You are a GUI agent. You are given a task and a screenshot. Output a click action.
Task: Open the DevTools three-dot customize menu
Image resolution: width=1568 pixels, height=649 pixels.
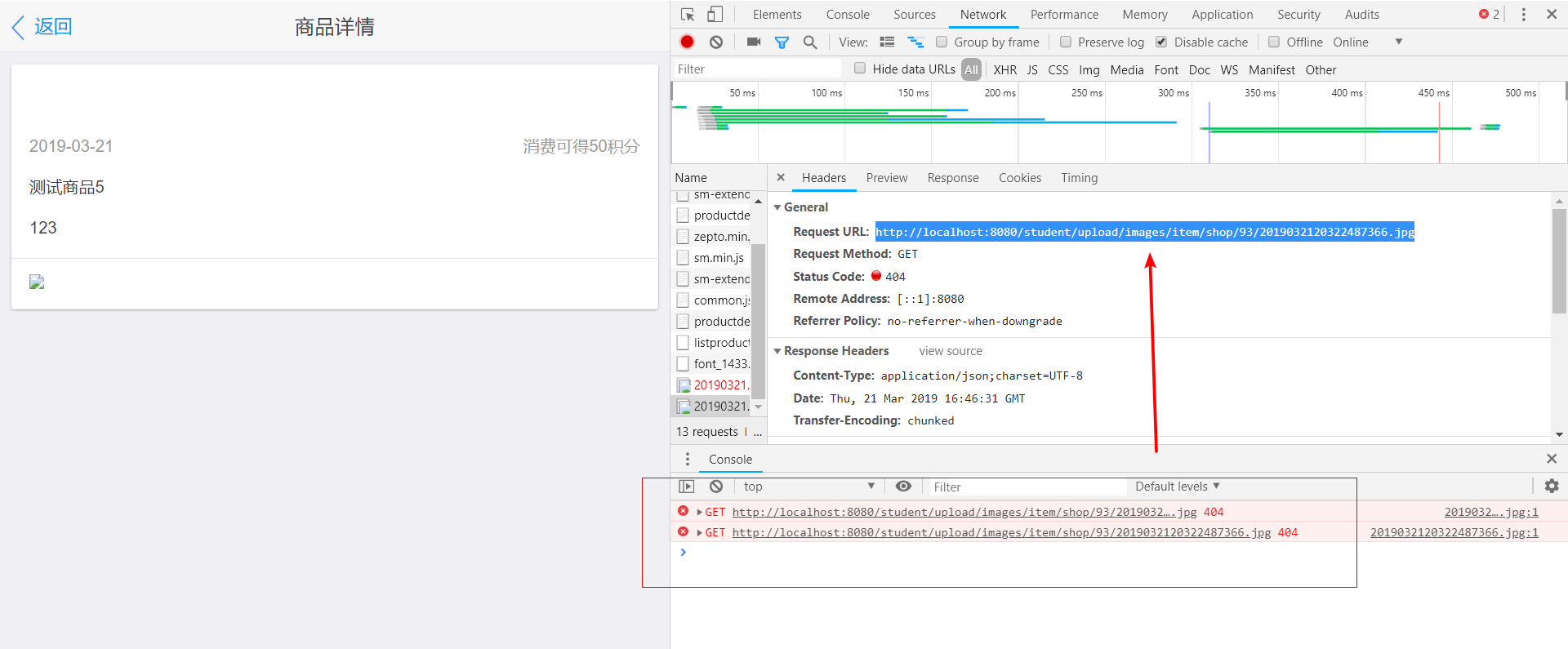point(1523,15)
